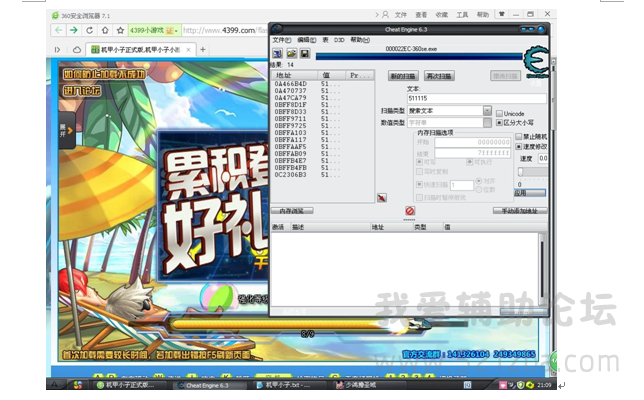Viewport: 644px width, 400px height.
Task: Open a new browser tab with plus
Action: [202, 49]
